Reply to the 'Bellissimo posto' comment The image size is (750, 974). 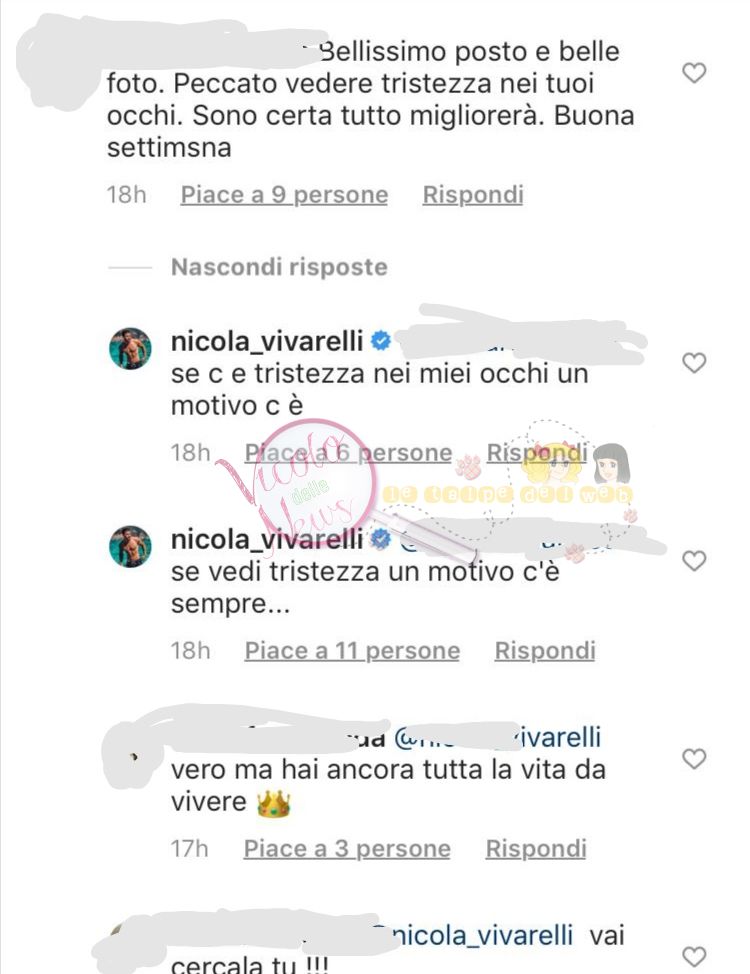tap(473, 194)
